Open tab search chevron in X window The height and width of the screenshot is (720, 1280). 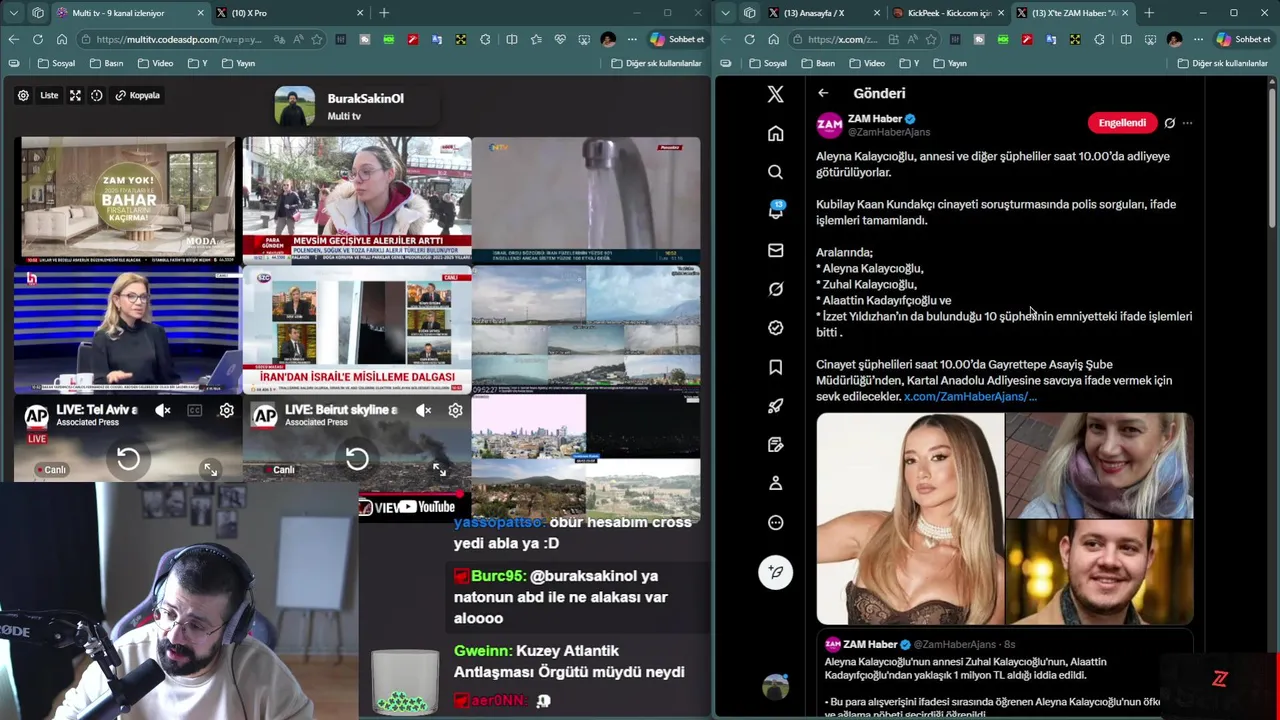[x=726, y=13]
